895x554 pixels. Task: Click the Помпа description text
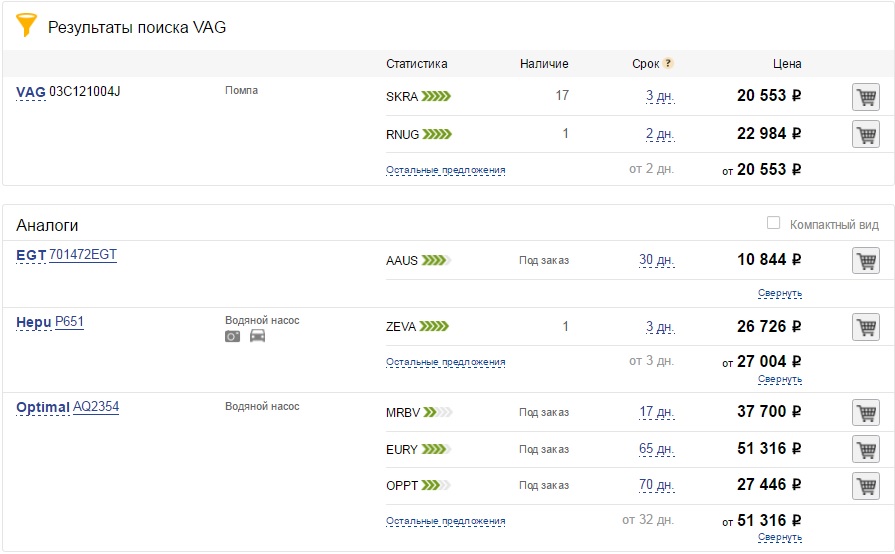pyautogui.click(x=241, y=90)
